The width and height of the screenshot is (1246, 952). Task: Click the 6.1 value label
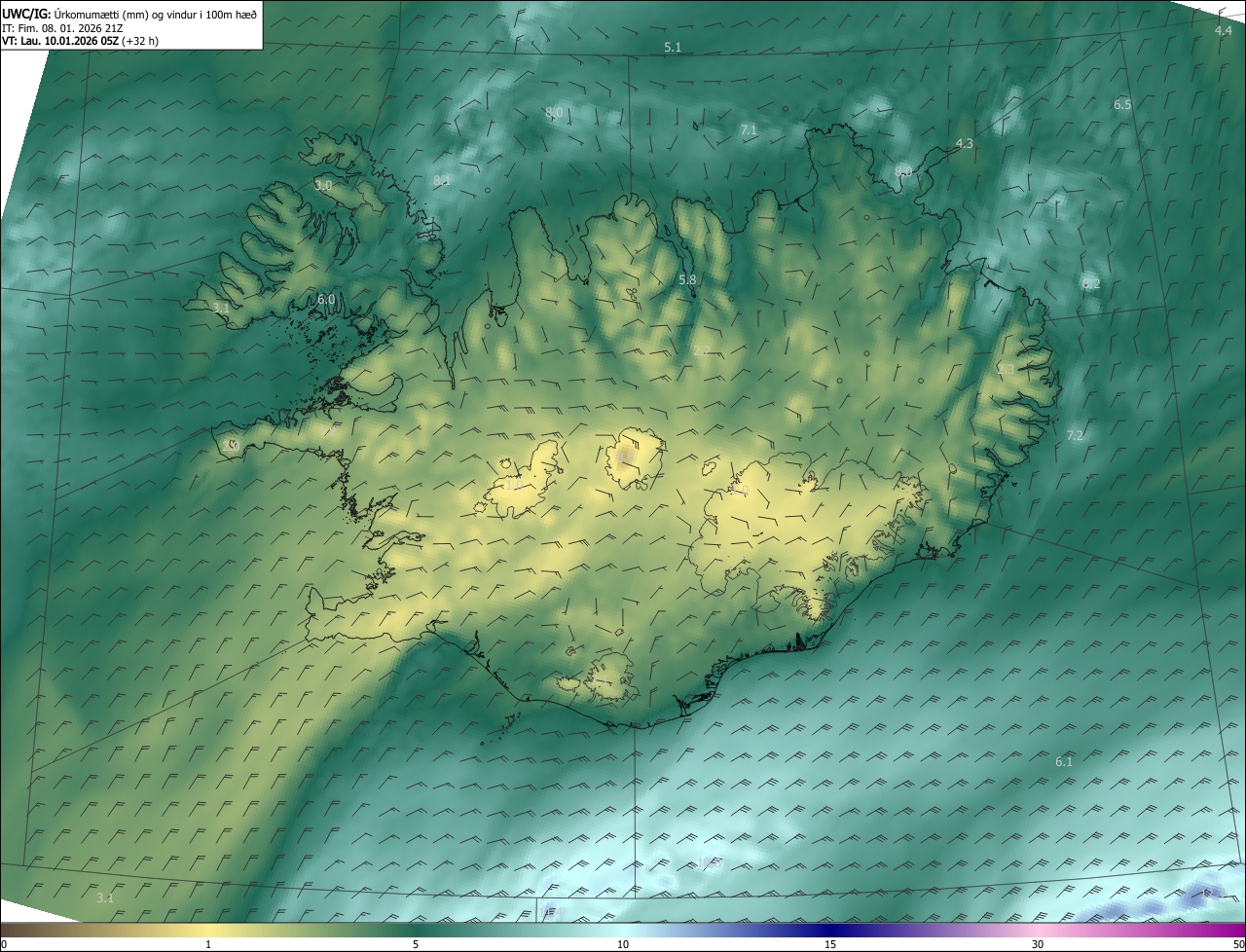point(1064,761)
